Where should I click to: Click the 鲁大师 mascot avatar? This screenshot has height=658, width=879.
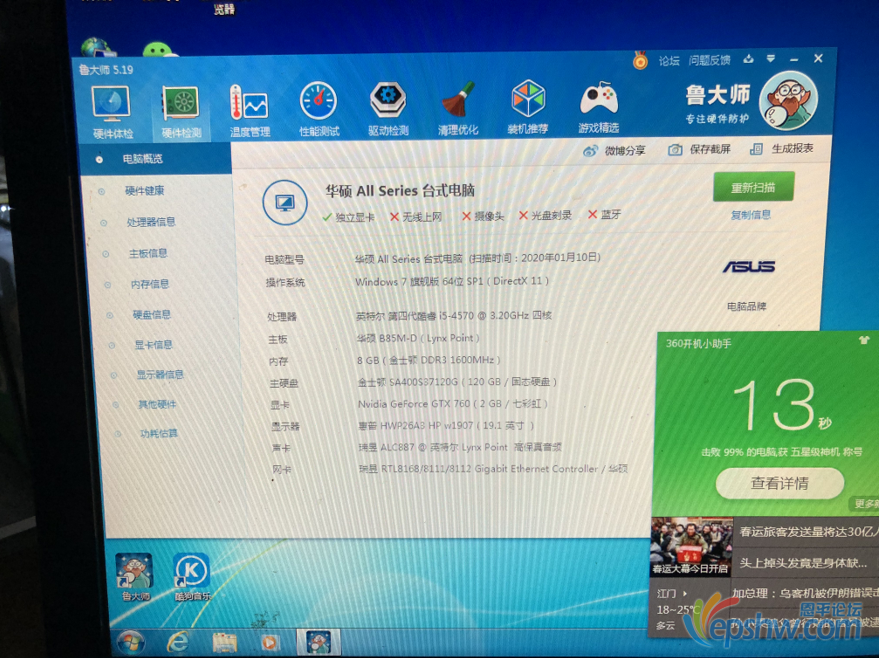789,101
